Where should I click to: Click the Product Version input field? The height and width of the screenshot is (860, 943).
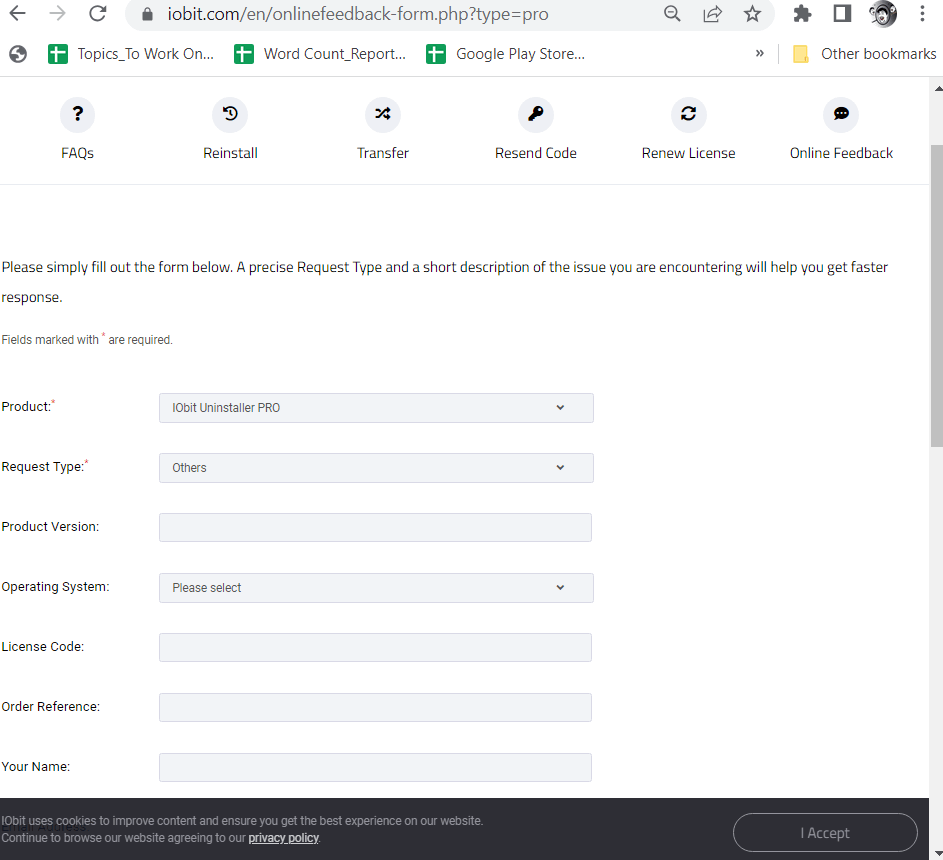[x=375, y=527]
